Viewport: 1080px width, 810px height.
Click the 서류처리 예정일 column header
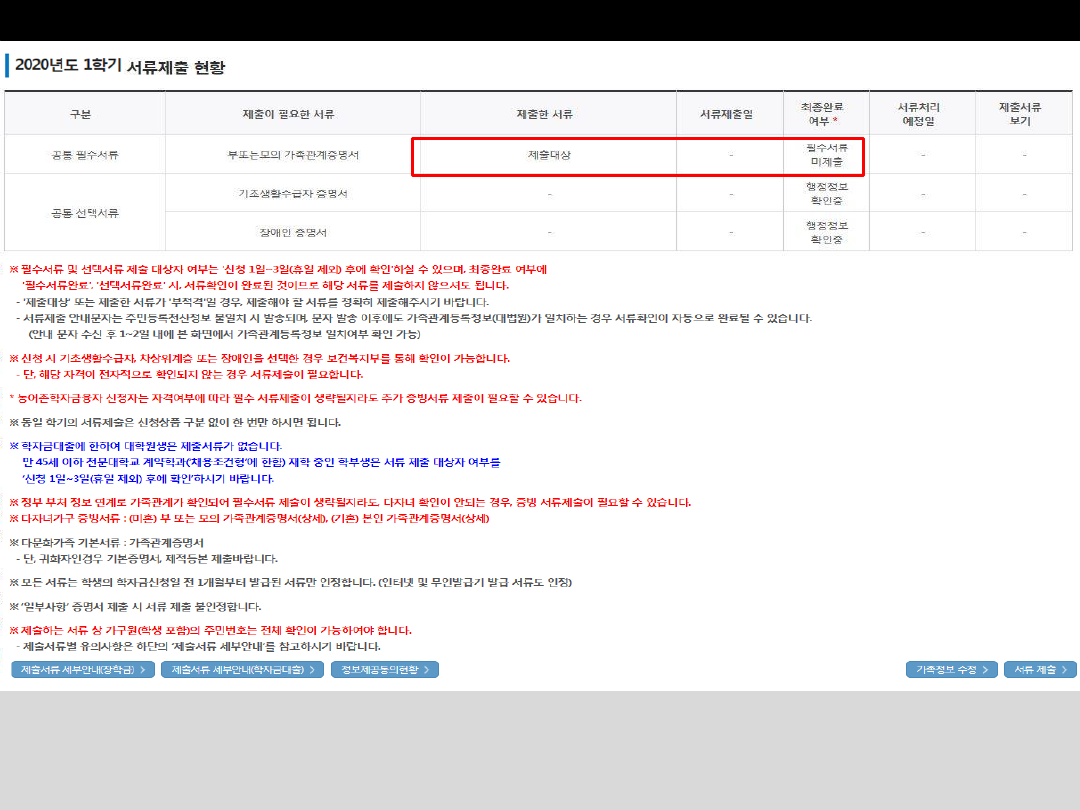(x=922, y=113)
